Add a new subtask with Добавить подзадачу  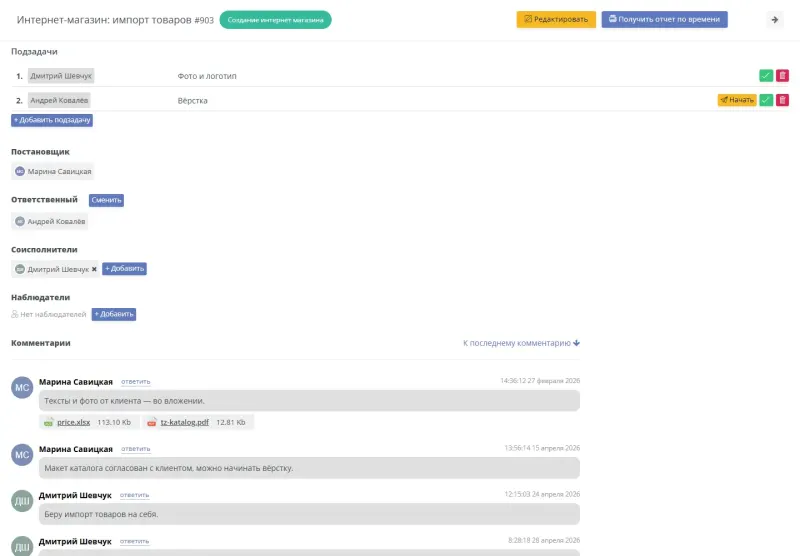point(52,120)
